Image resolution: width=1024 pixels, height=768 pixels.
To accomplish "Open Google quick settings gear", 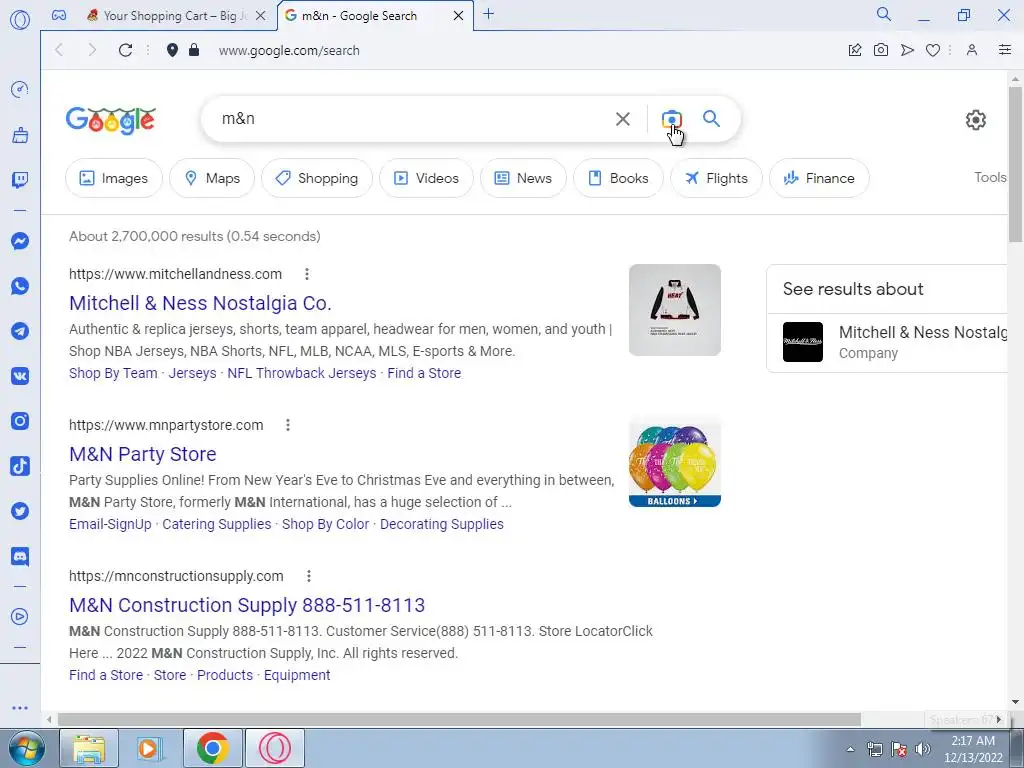I will 976,120.
